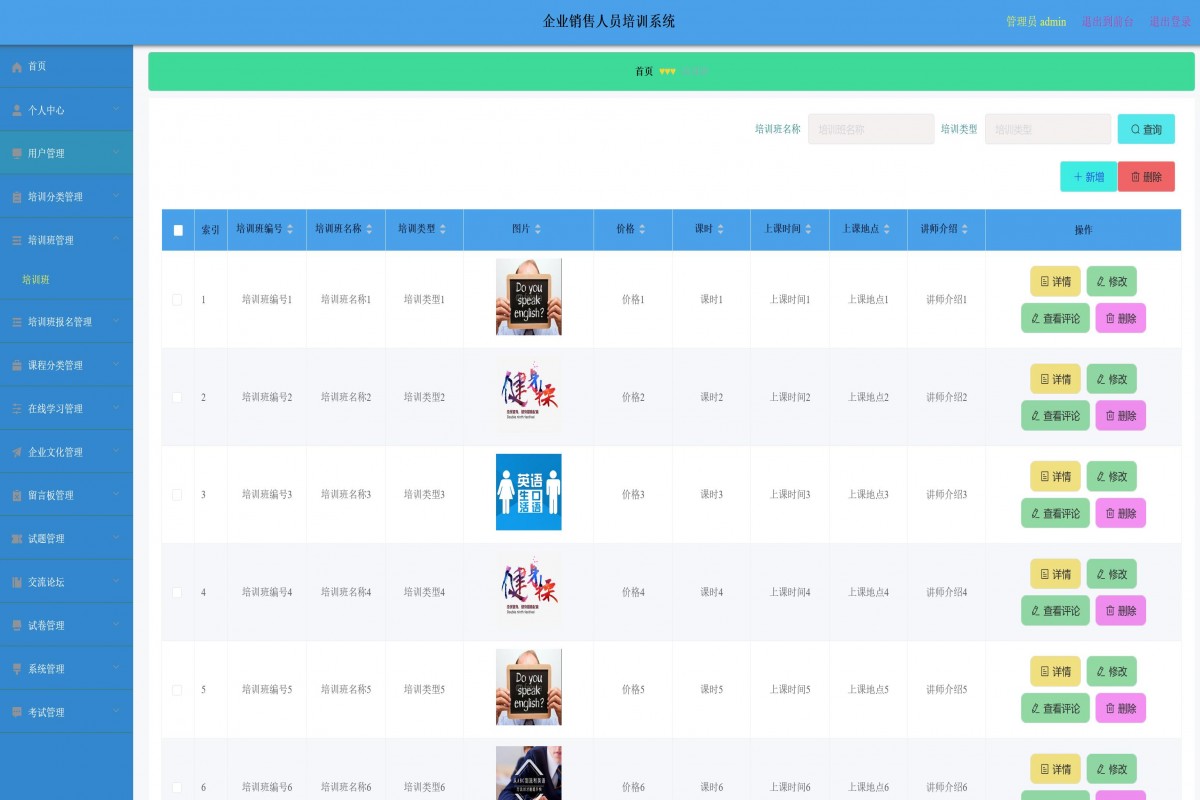This screenshot has width=1200, height=800.
Task: Click 查看评论 for row 2
Action: tap(1055, 416)
